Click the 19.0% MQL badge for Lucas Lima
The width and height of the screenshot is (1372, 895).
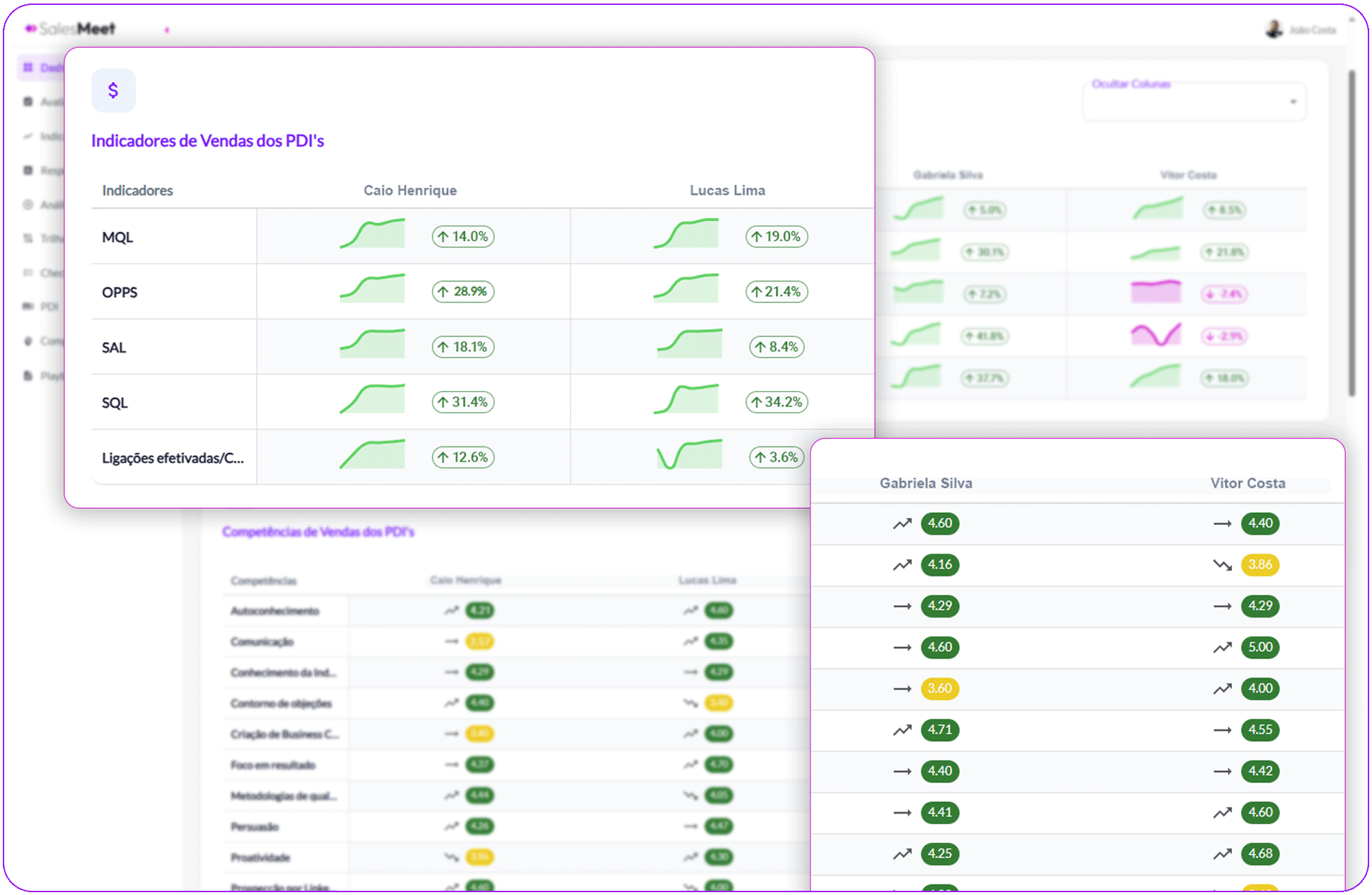(x=776, y=236)
